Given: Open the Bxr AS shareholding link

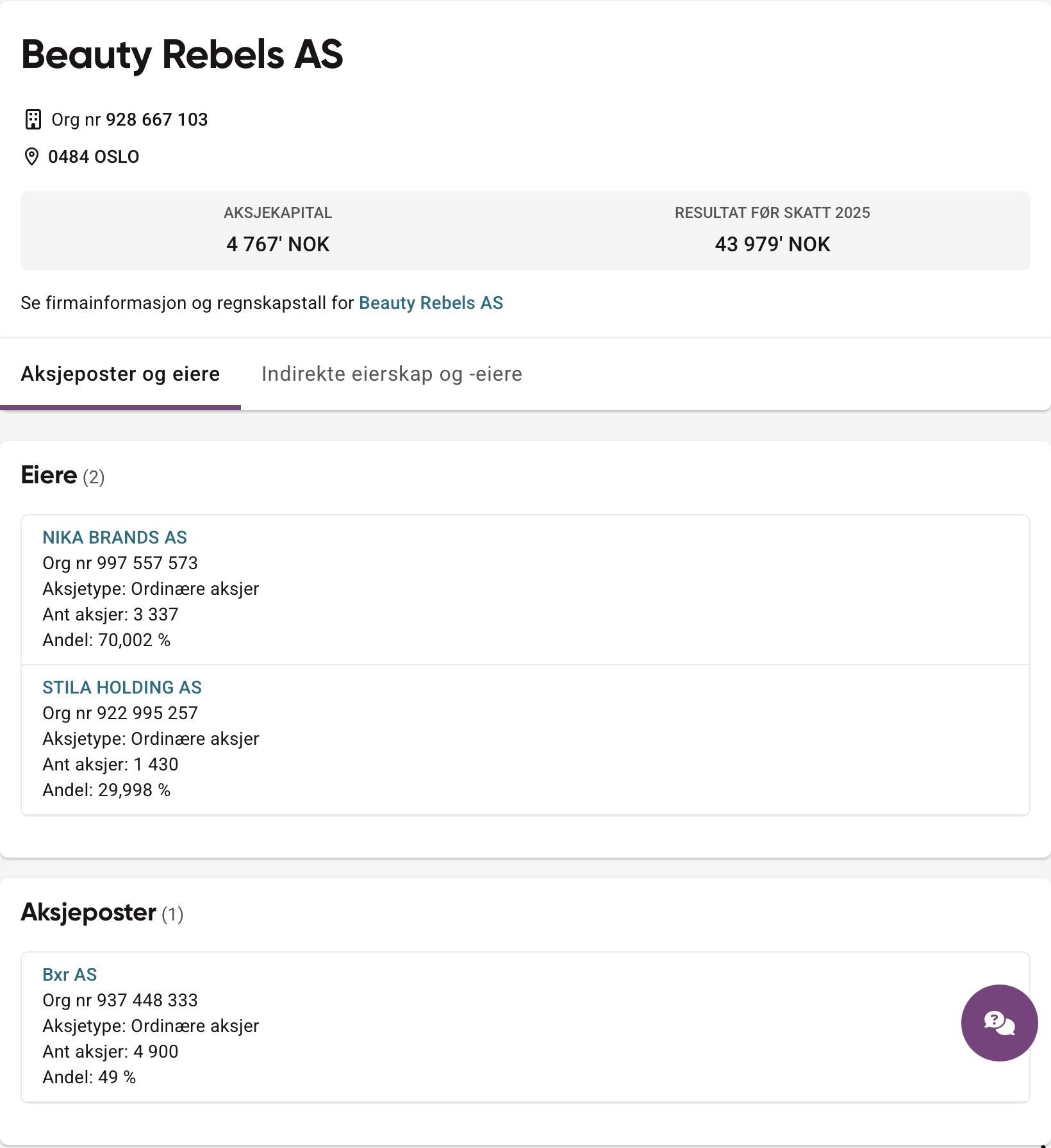Looking at the screenshot, I should pyautogui.click(x=69, y=974).
